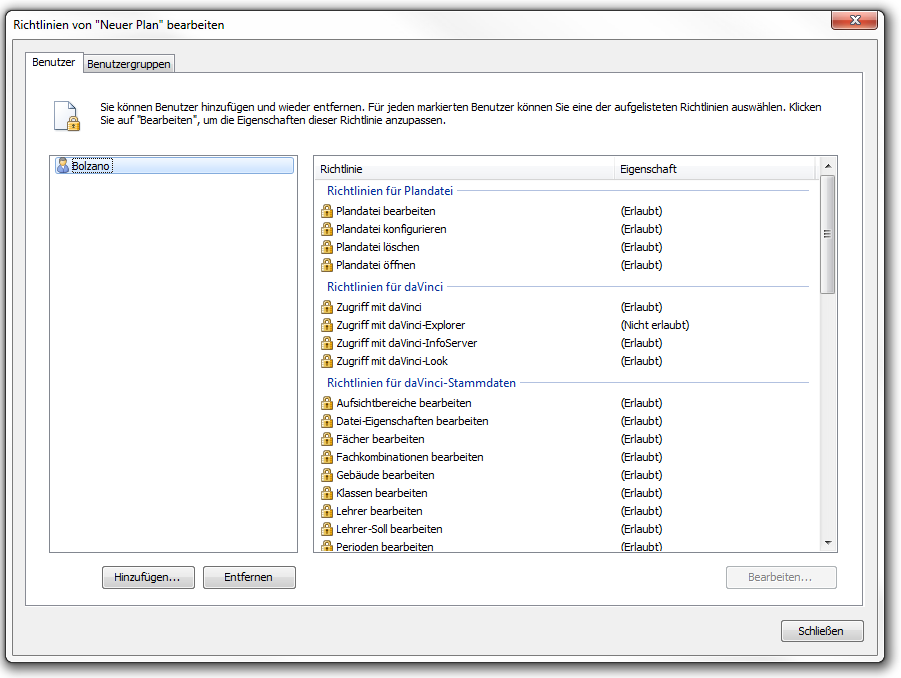The width and height of the screenshot is (901, 678).
Task: Close the dialog with Schließen button
Action: pyautogui.click(x=821, y=631)
